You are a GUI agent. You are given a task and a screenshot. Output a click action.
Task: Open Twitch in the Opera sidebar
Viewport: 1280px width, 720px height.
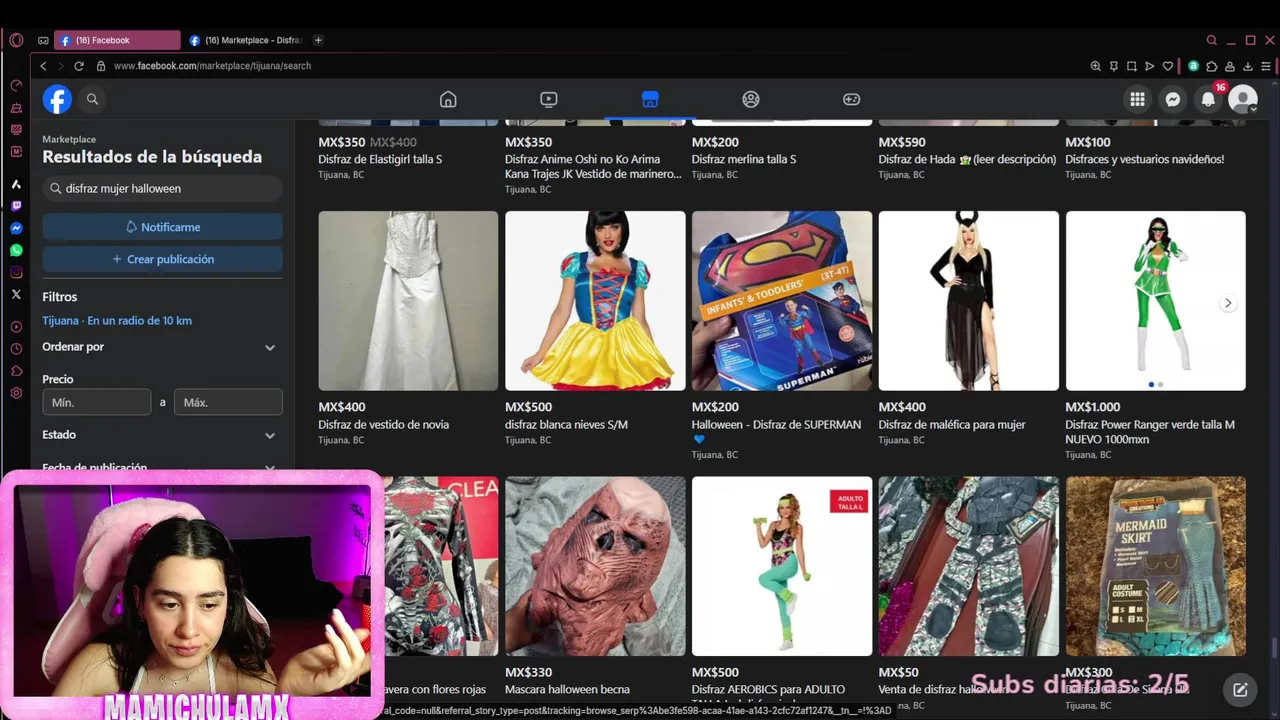tap(16, 206)
